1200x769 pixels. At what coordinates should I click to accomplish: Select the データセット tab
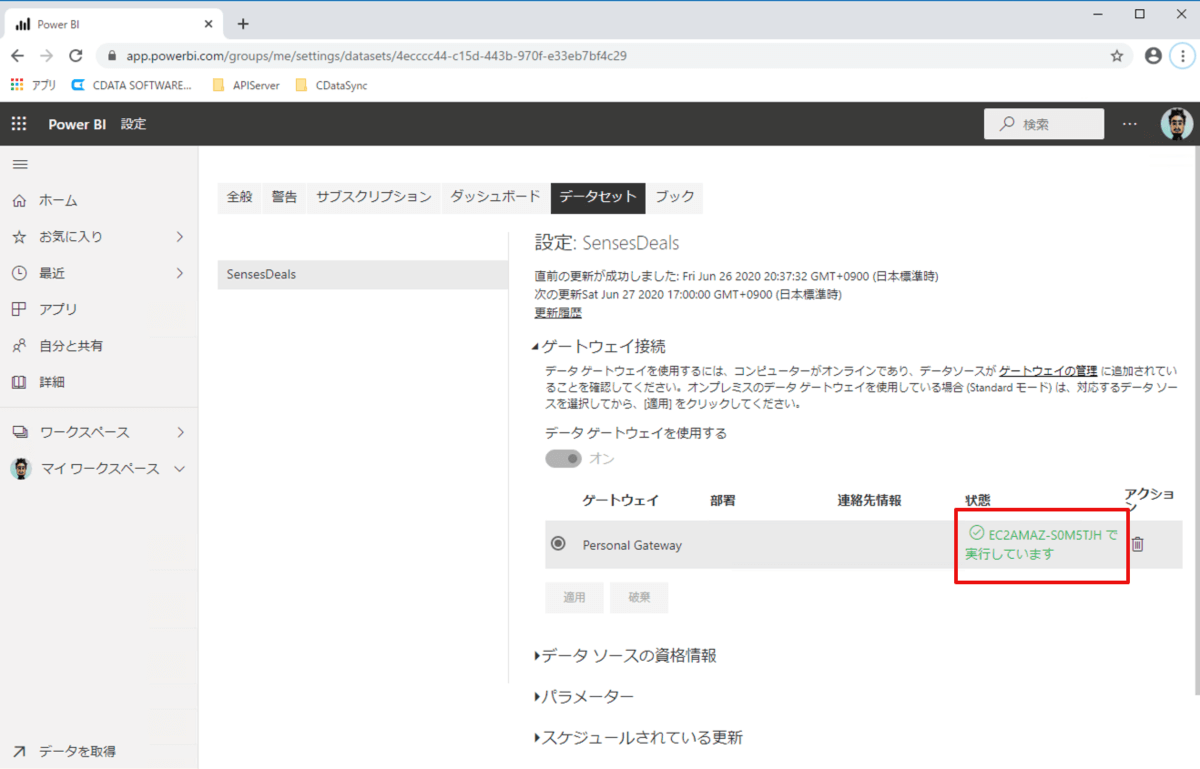pyautogui.click(x=598, y=197)
